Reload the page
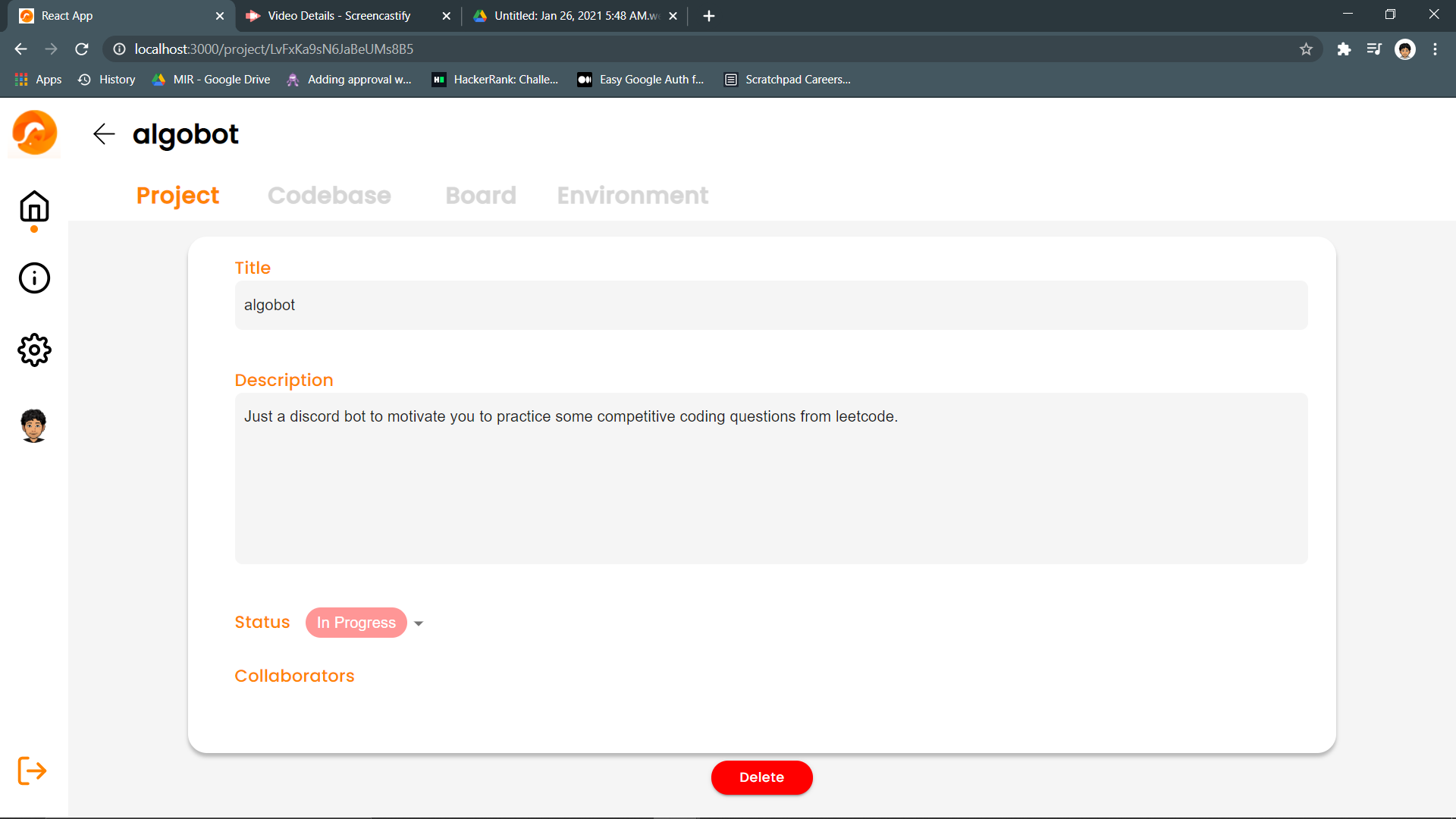Screen dimensions: 1456x819 pyautogui.click(x=82, y=49)
